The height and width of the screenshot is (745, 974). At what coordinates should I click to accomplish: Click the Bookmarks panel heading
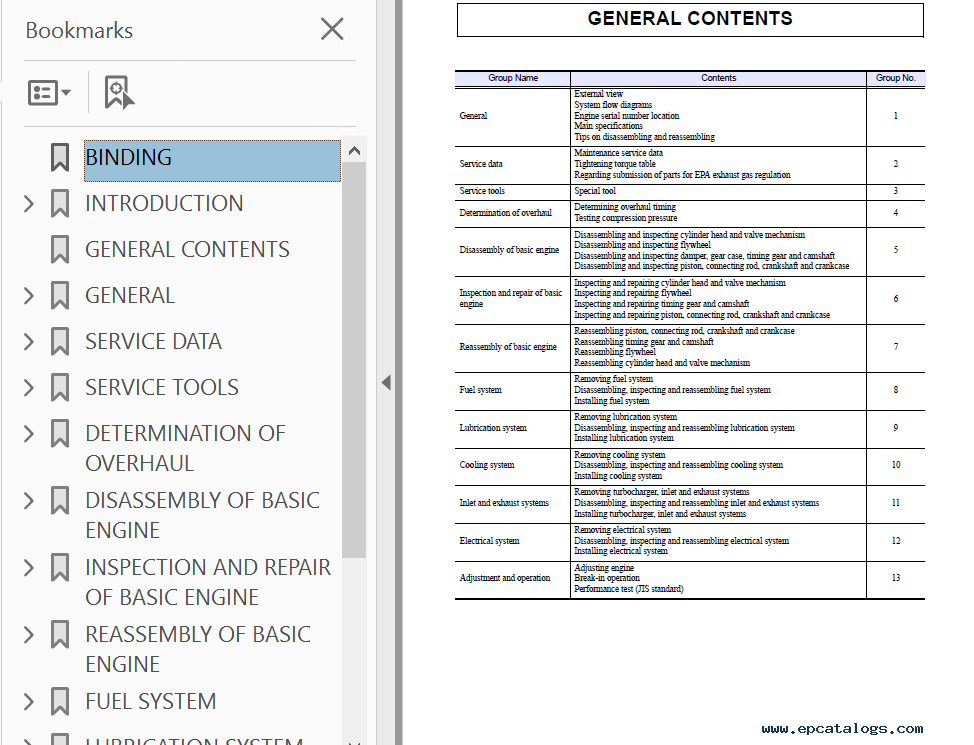[79, 30]
